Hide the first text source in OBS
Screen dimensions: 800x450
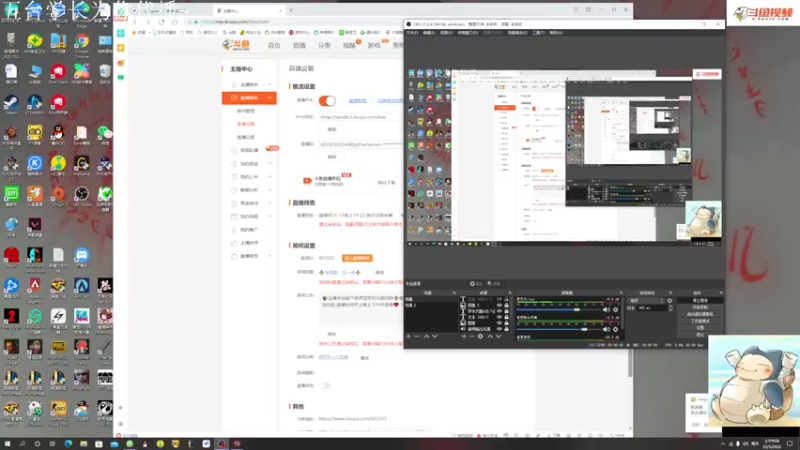click(x=499, y=299)
